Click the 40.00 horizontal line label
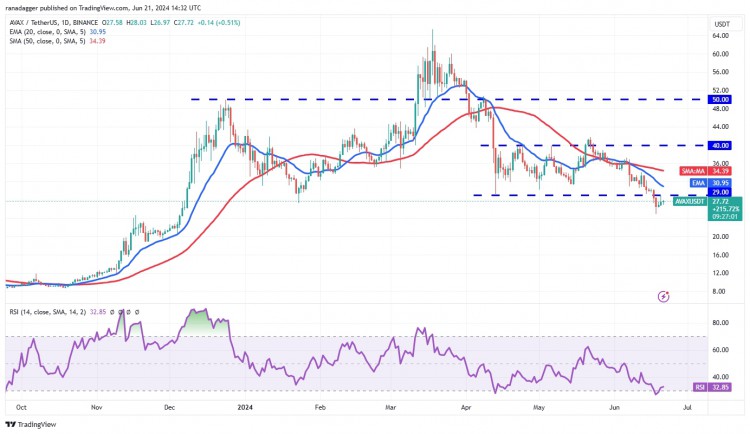Viewport: 750px width, 434px height. pyautogui.click(x=721, y=145)
